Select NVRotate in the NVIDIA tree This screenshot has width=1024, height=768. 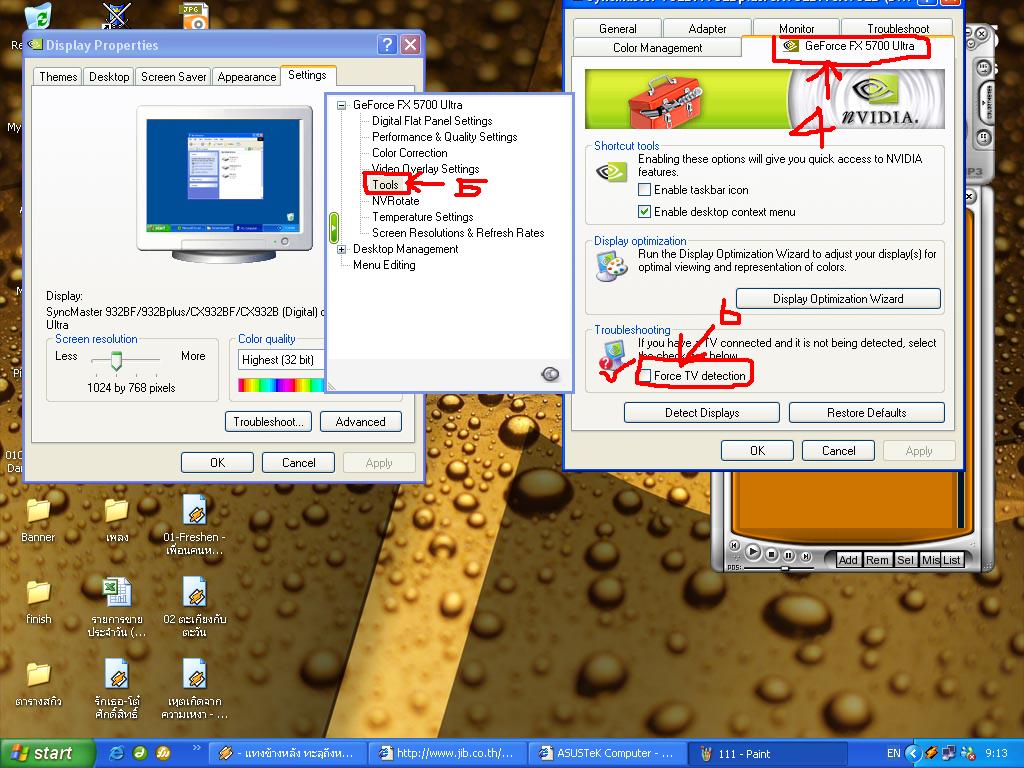[395, 201]
